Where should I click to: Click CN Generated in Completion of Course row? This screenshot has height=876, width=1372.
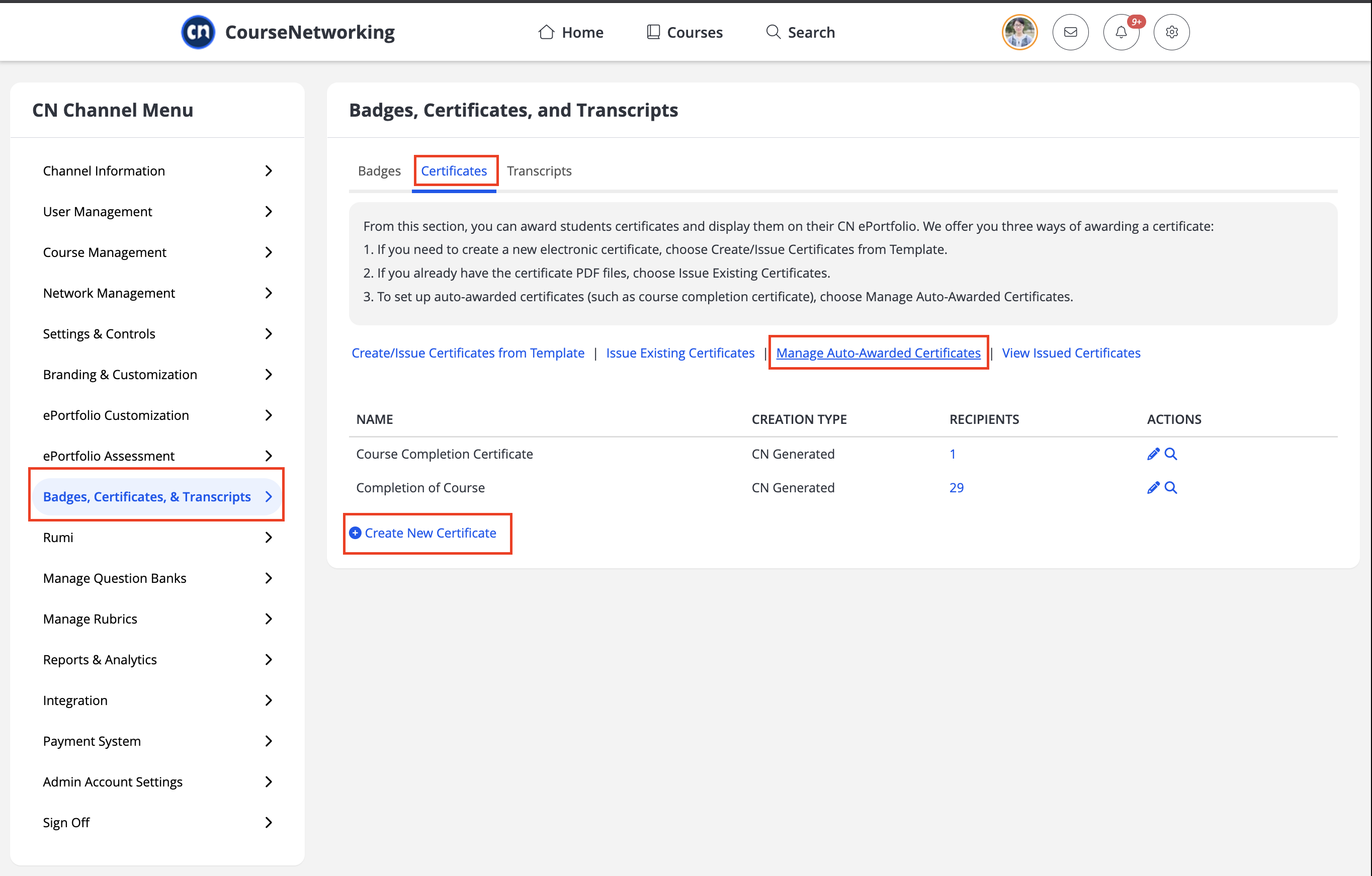coord(793,488)
